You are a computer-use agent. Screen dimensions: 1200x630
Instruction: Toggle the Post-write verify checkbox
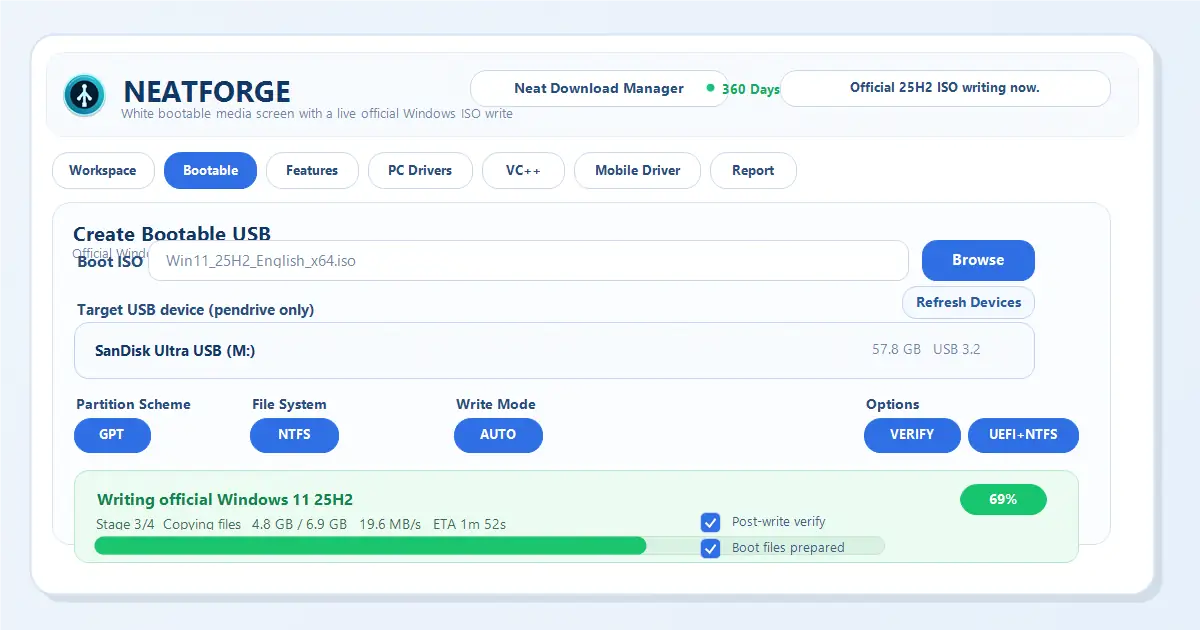pyautogui.click(x=710, y=522)
